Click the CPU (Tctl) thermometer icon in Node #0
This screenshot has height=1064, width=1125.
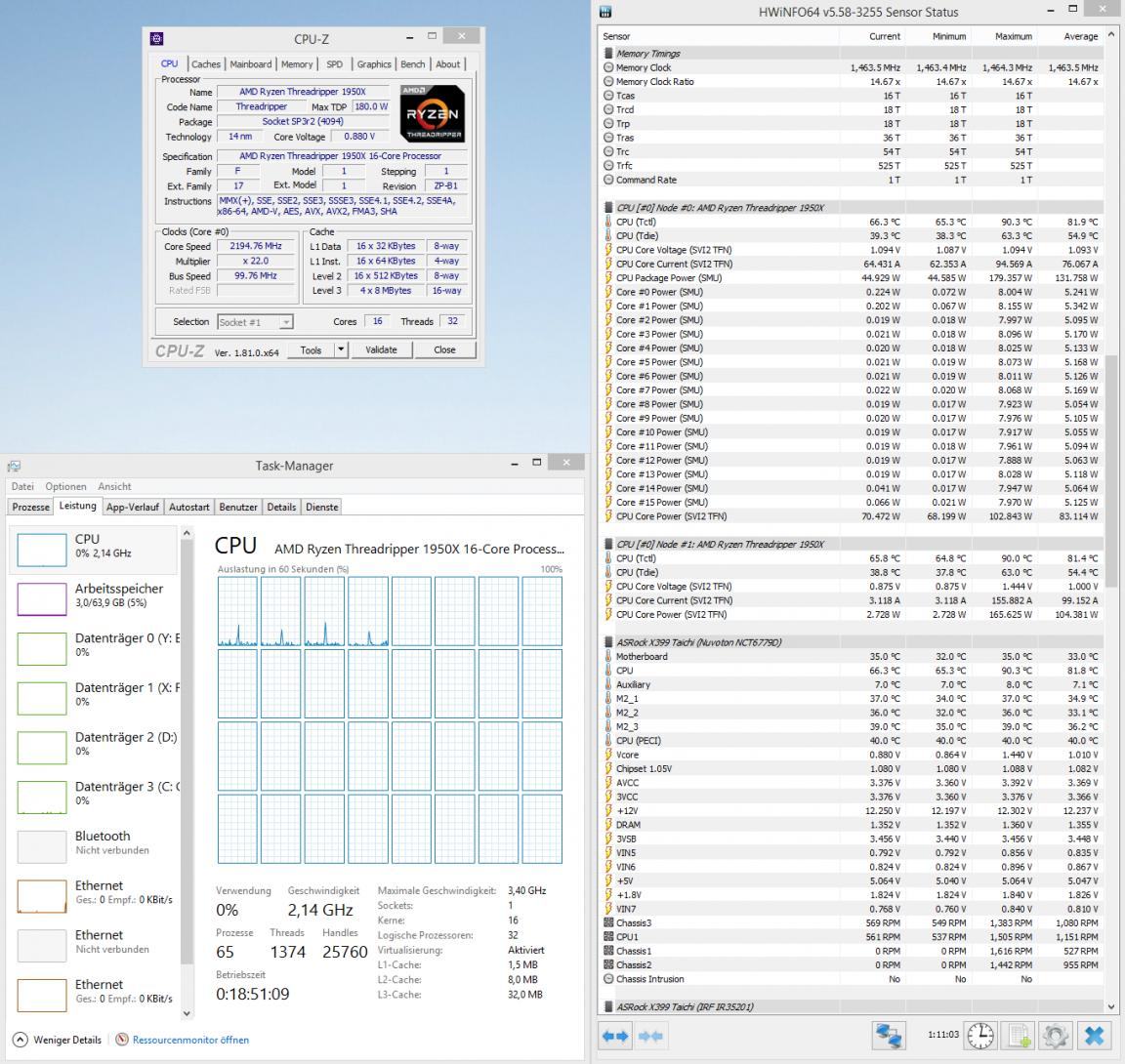608,222
